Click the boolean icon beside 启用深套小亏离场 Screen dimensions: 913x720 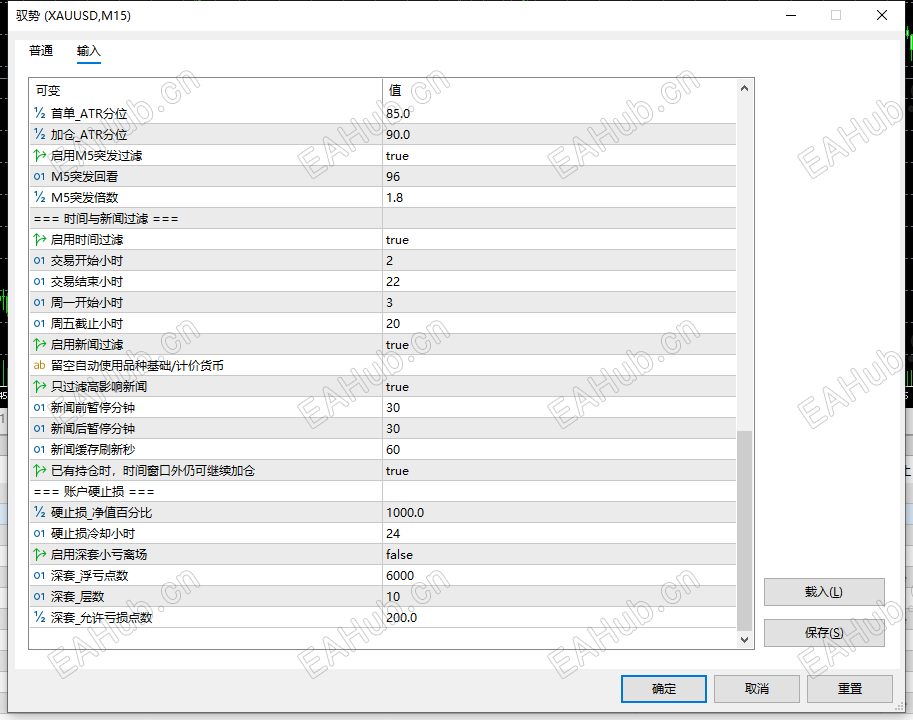click(x=40, y=555)
